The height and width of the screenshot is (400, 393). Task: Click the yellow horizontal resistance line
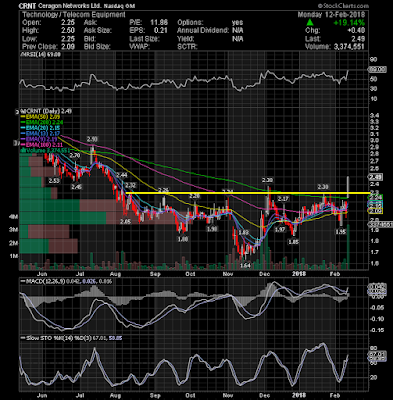pyautogui.click(x=247, y=193)
